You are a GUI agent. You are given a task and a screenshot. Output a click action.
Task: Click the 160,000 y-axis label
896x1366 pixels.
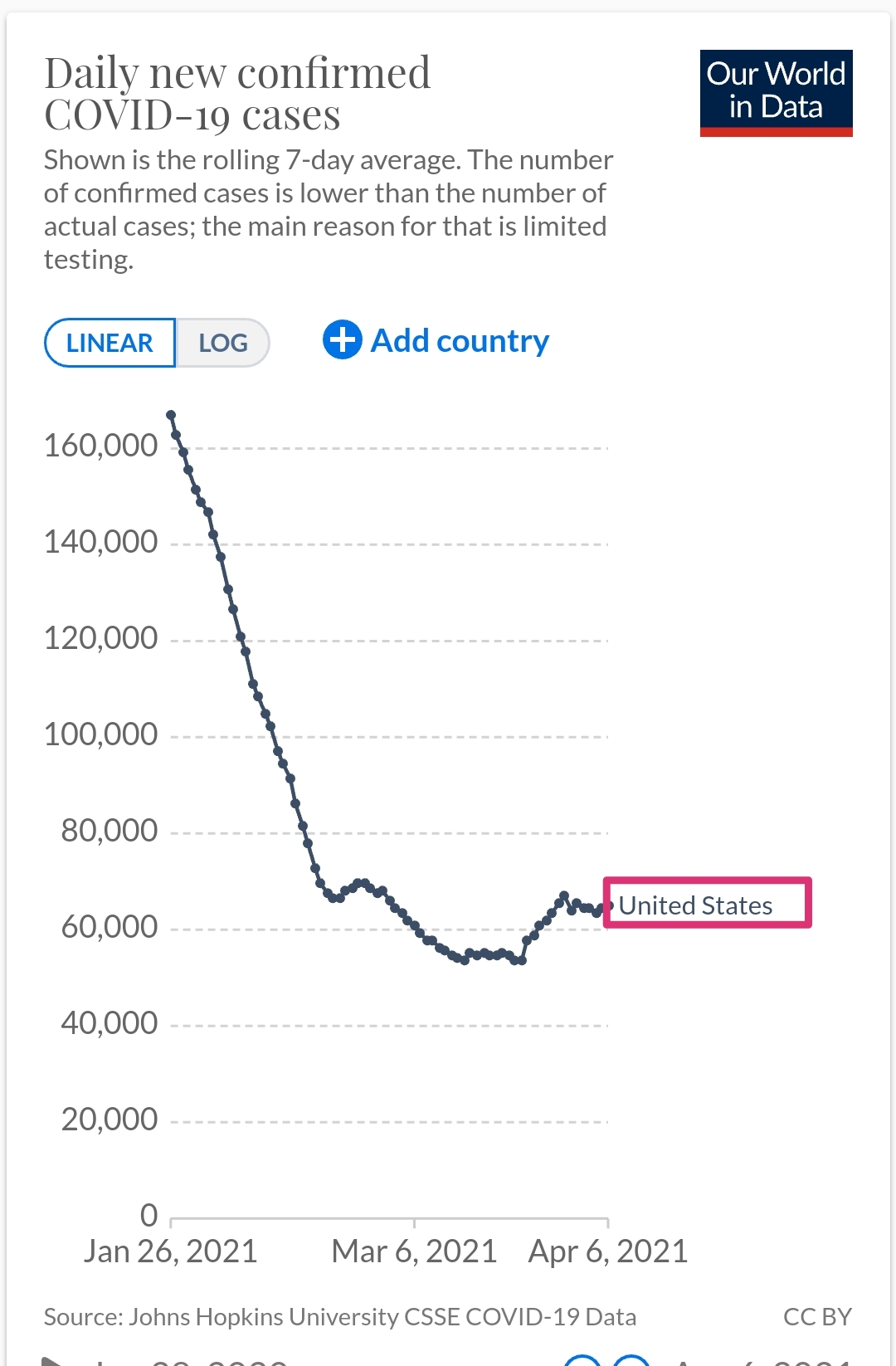pyautogui.click(x=100, y=446)
